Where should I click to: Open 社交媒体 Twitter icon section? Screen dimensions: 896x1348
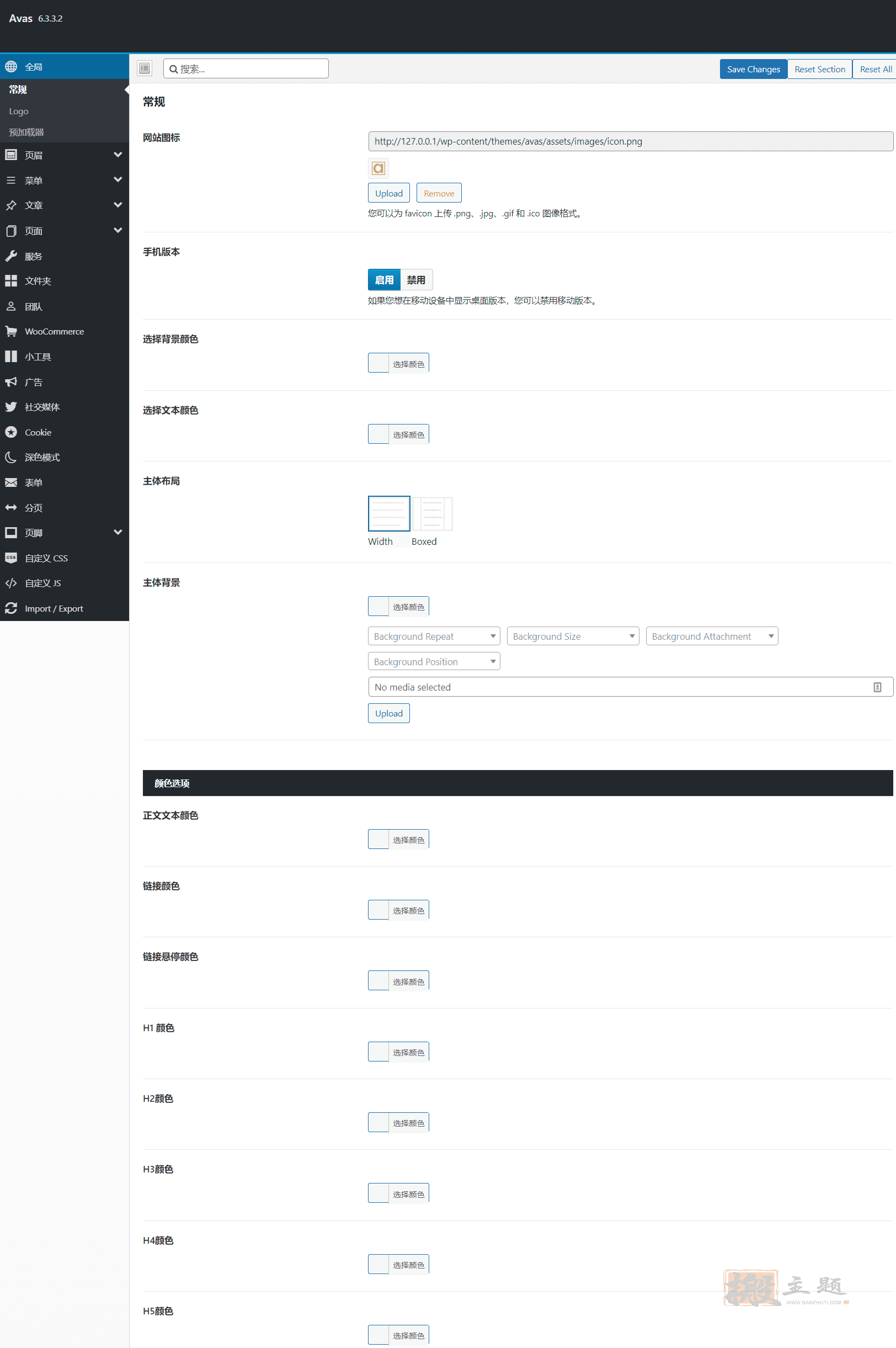[x=65, y=407]
